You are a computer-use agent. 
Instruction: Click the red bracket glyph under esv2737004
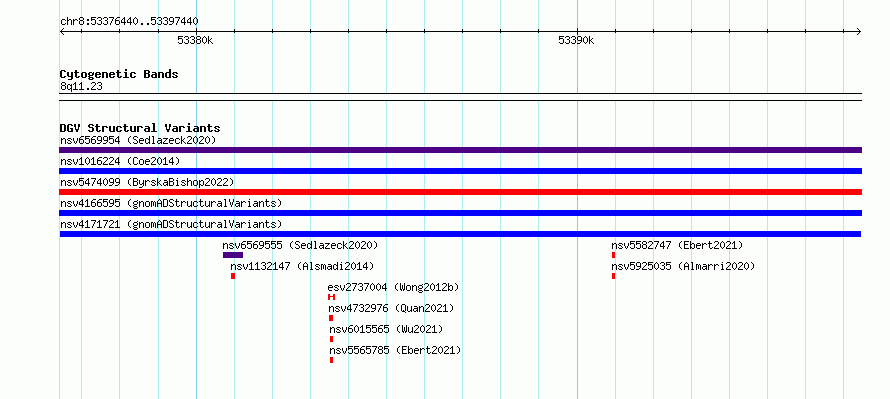pyautogui.click(x=331, y=297)
